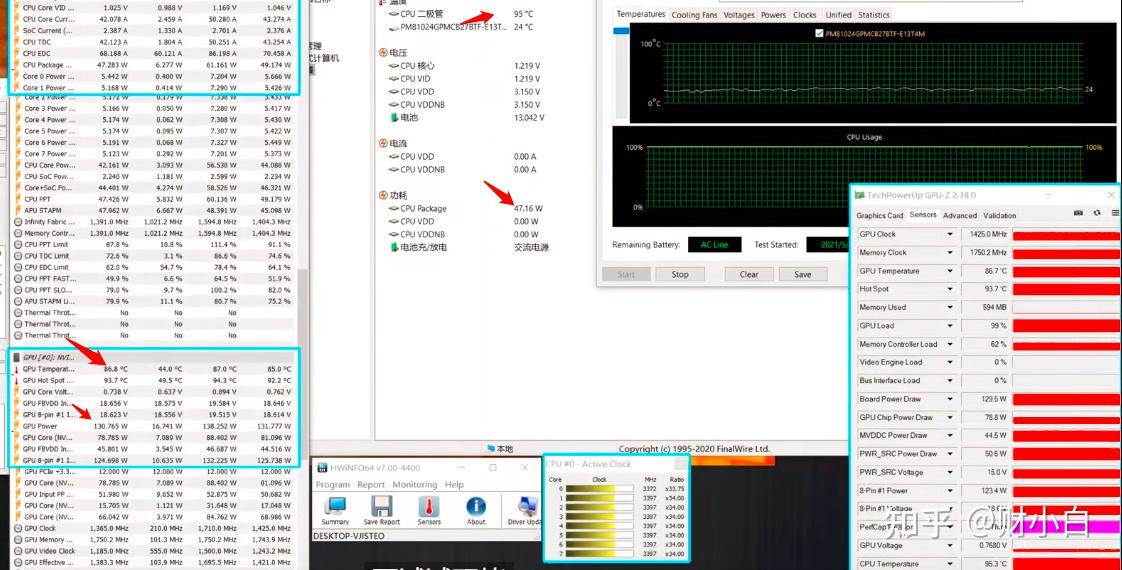The height and width of the screenshot is (570, 1122).
Task: Switch to the Clocks tab
Action: tap(804, 15)
